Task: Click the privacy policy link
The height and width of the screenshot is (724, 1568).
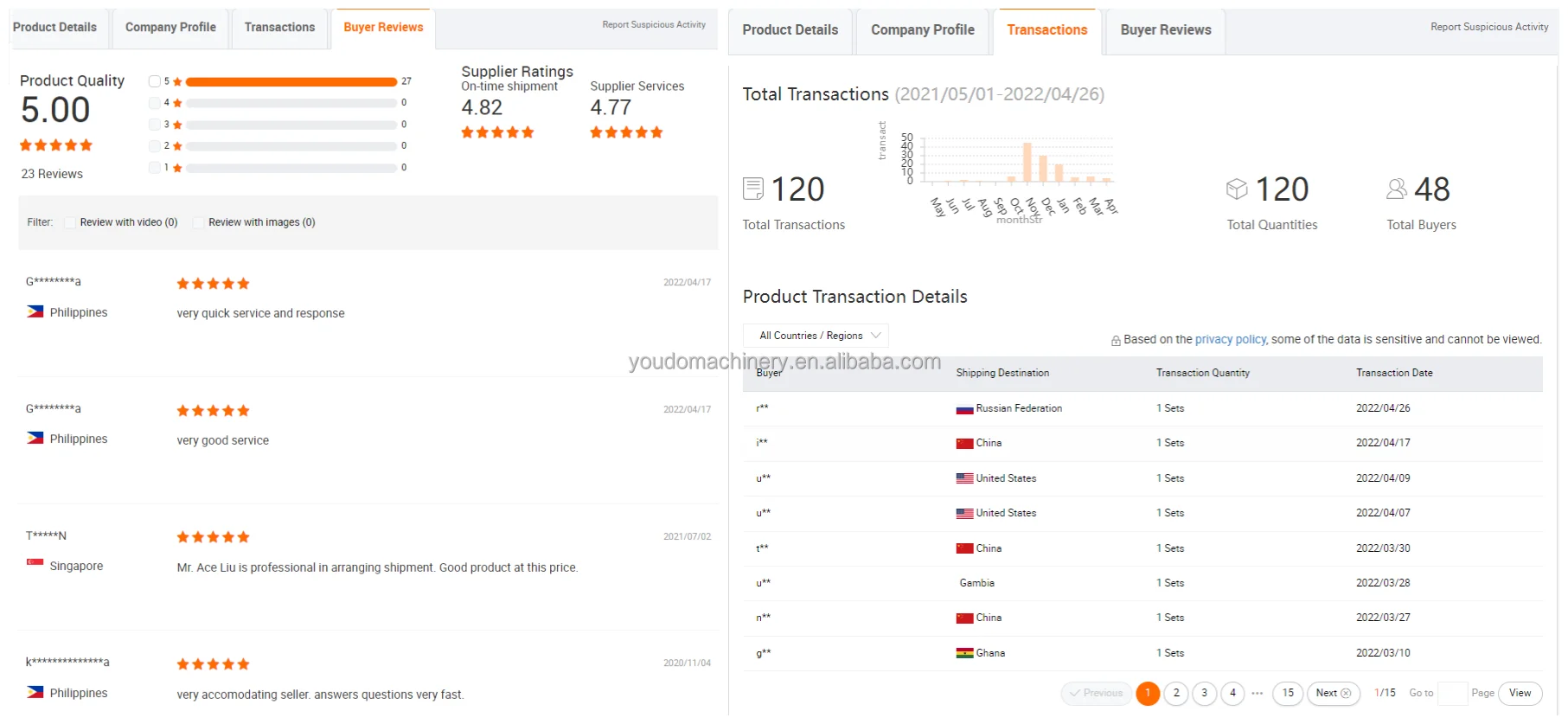Action: point(1230,340)
